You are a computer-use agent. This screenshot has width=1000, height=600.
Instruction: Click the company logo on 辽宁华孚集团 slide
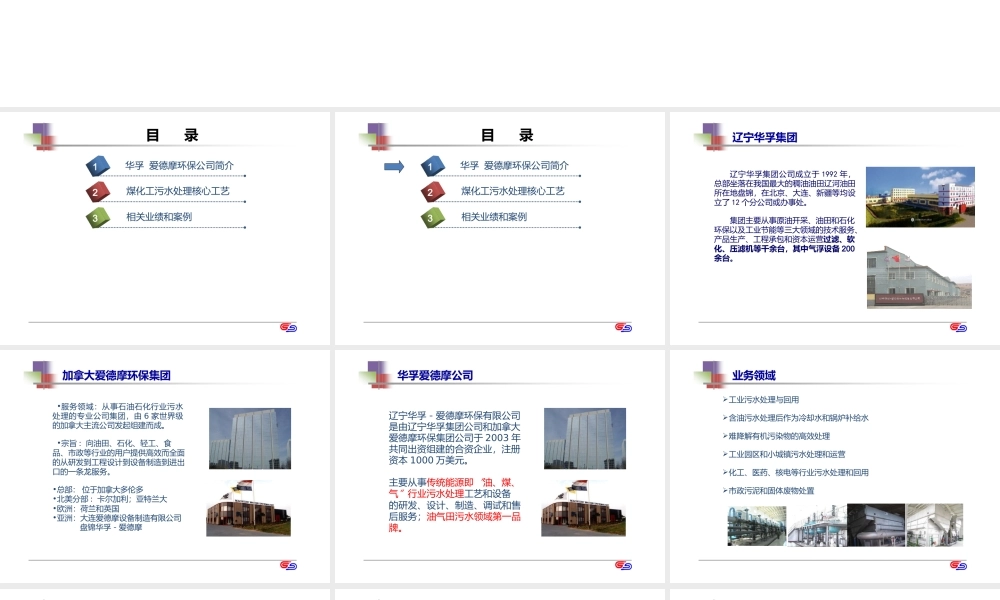click(958, 327)
